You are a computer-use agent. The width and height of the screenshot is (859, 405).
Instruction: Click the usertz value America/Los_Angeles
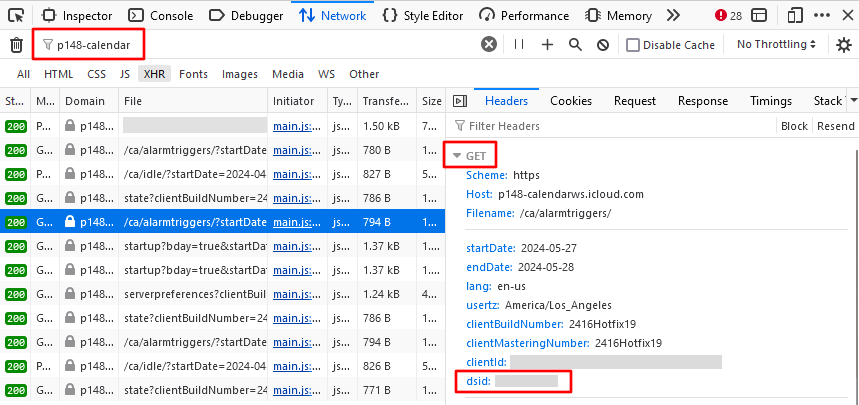tap(558, 305)
